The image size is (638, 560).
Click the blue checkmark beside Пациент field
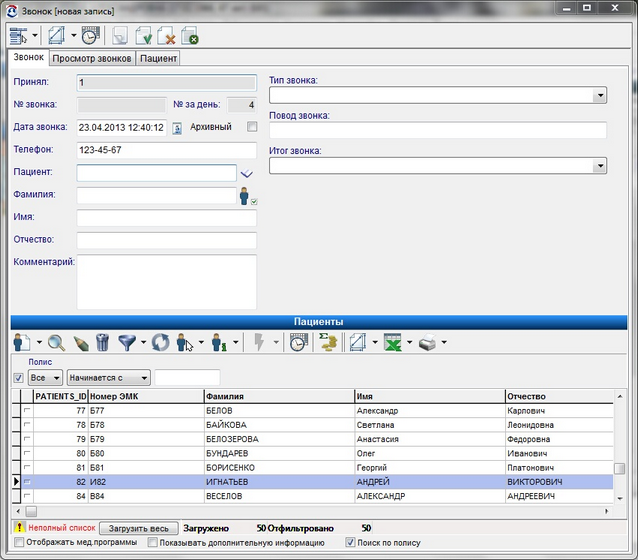tap(247, 174)
